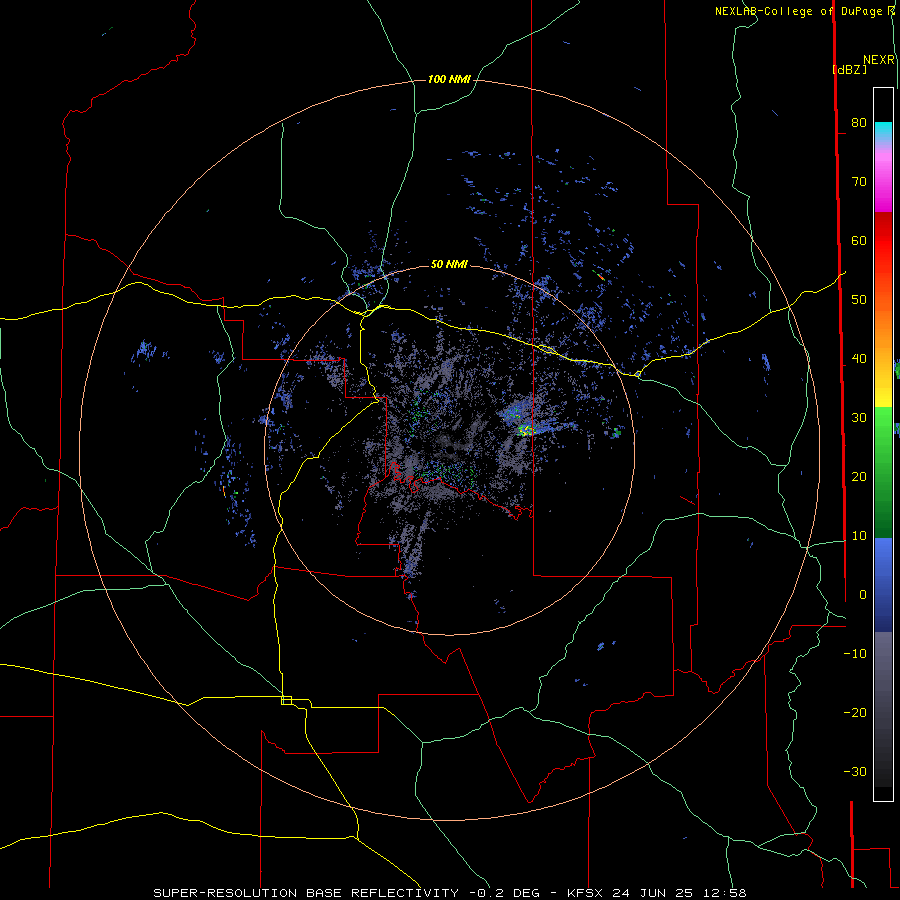Click the NEXR label above the scale
This screenshot has width=900, height=900.
[x=878, y=60]
